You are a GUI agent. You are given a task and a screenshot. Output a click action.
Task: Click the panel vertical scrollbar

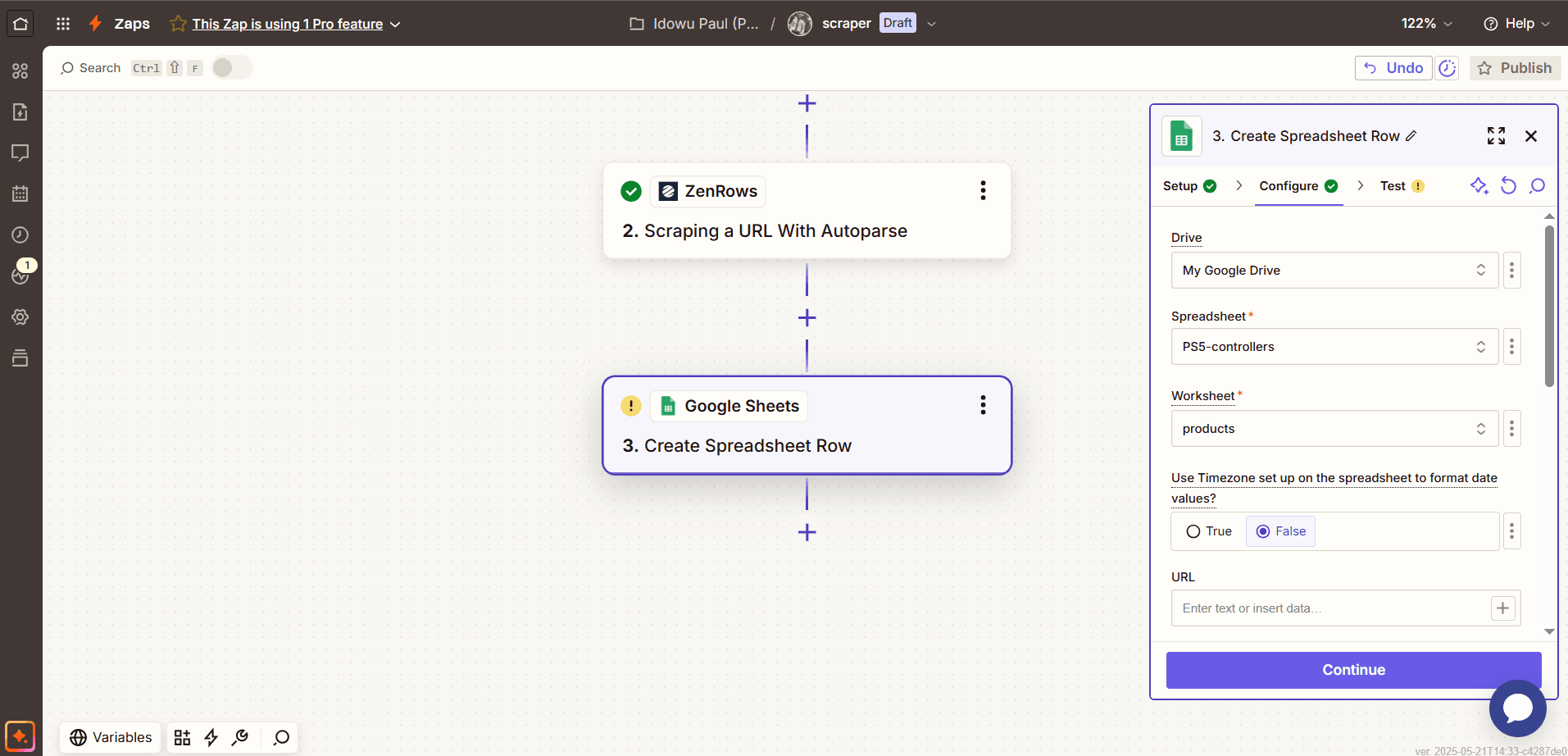tap(1549, 306)
